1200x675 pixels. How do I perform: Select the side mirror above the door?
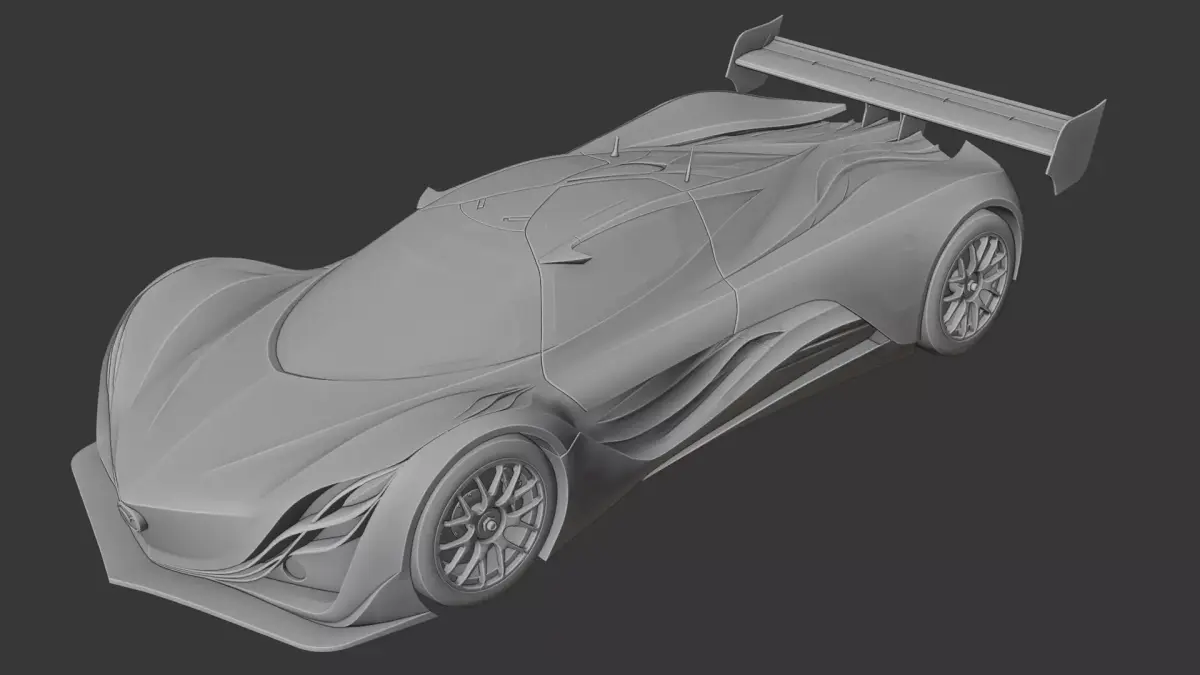tap(566, 259)
